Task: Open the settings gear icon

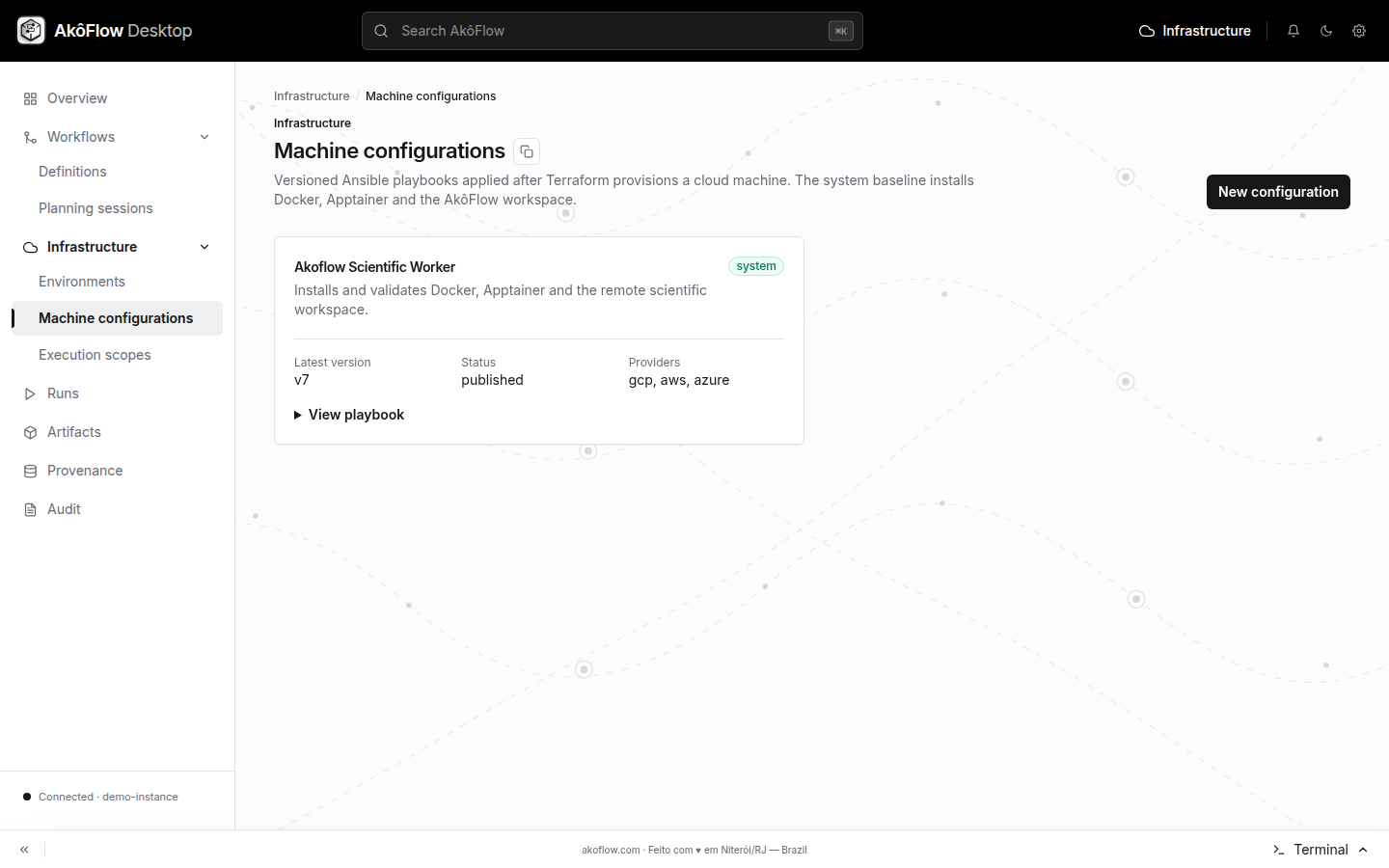Action: [x=1359, y=31]
